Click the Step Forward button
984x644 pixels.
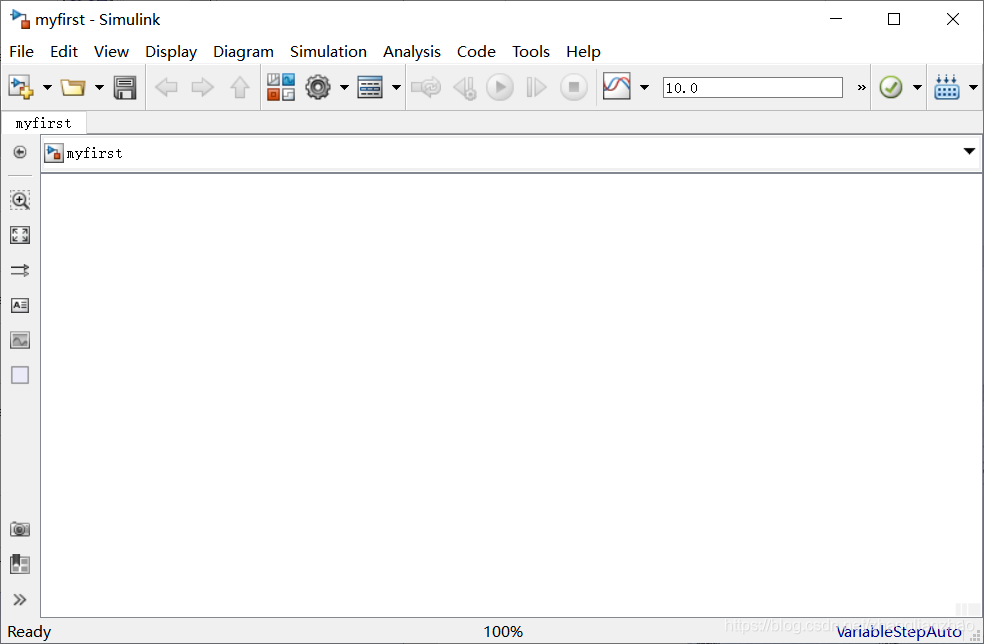tap(536, 87)
